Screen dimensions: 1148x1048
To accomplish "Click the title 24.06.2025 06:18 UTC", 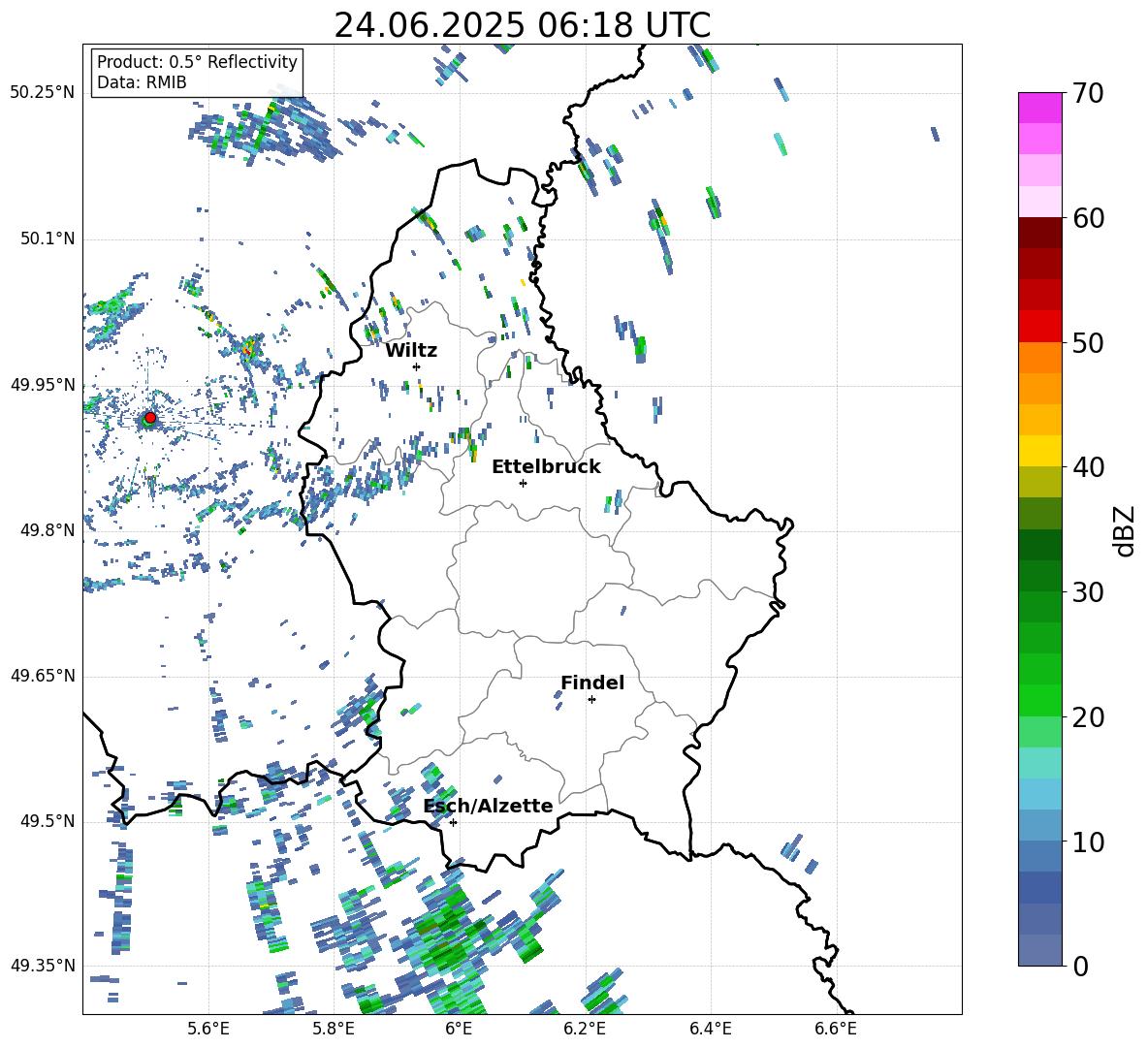I will 522,25.
